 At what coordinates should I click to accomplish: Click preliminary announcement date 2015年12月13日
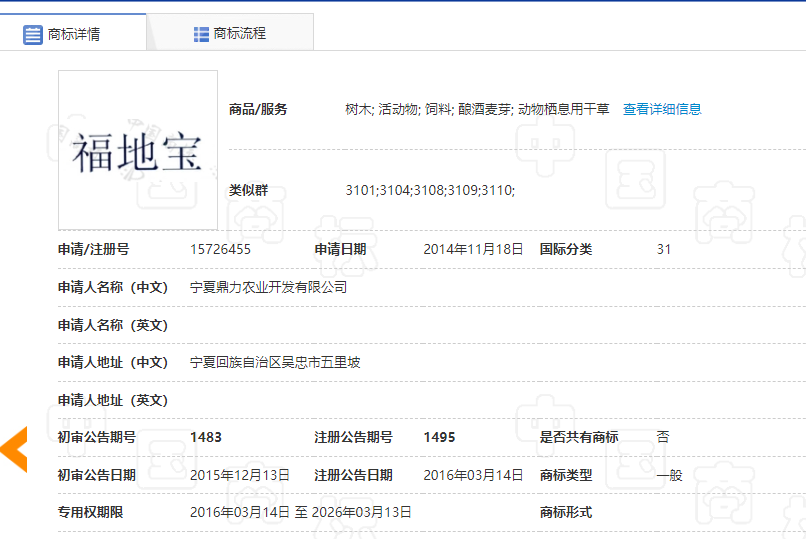pos(240,475)
